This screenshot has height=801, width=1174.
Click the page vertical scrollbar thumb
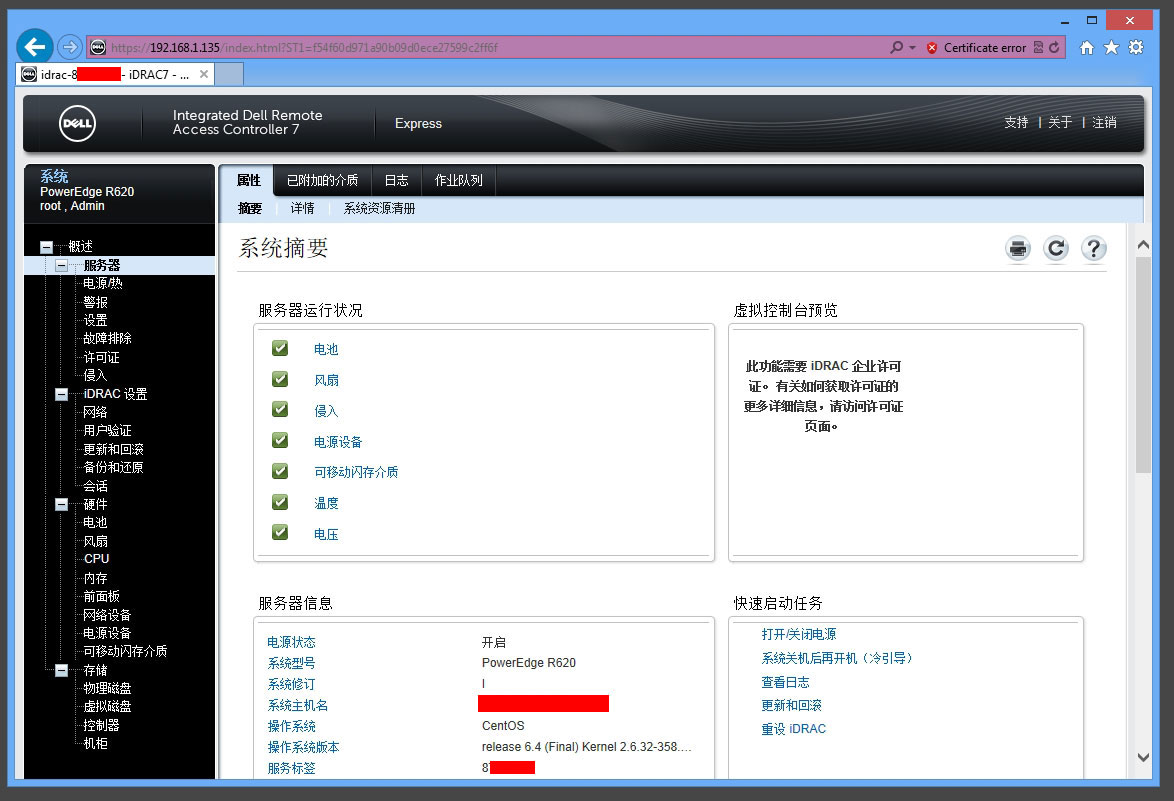point(1143,365)
